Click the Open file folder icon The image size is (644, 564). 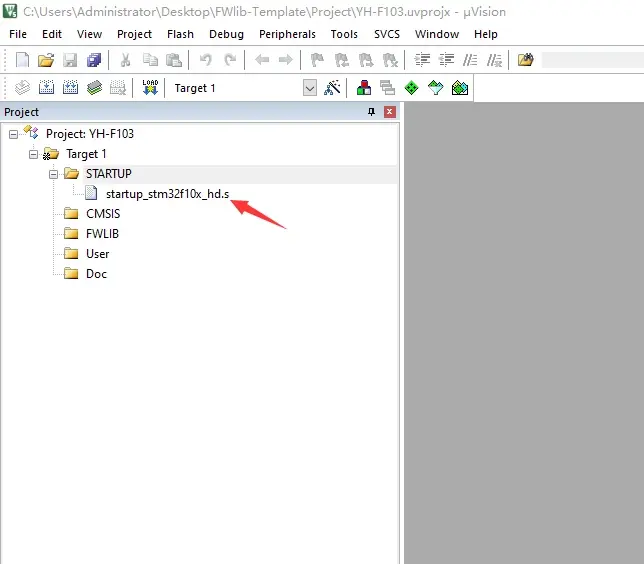pyautogui.click(x=46, y=60)
